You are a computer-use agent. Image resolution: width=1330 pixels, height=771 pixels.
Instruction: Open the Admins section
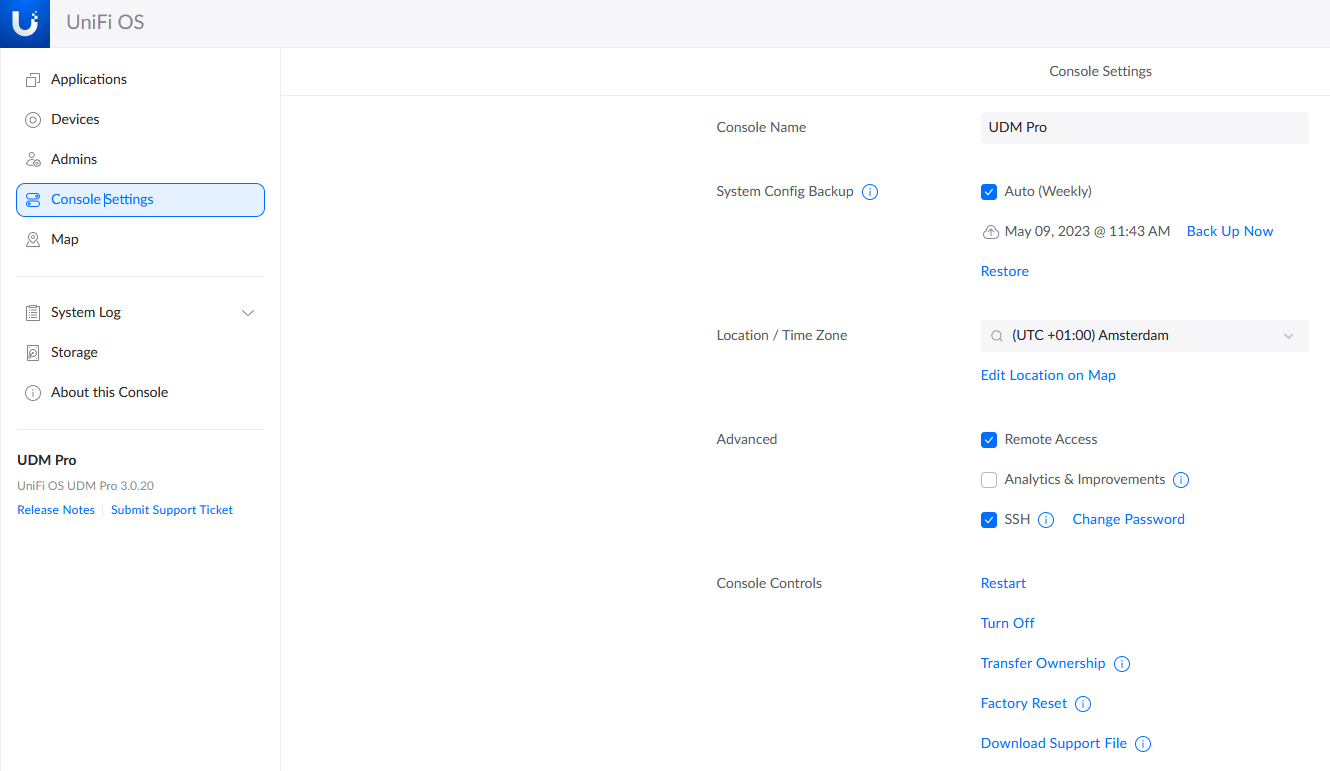(x=140, y=160)
